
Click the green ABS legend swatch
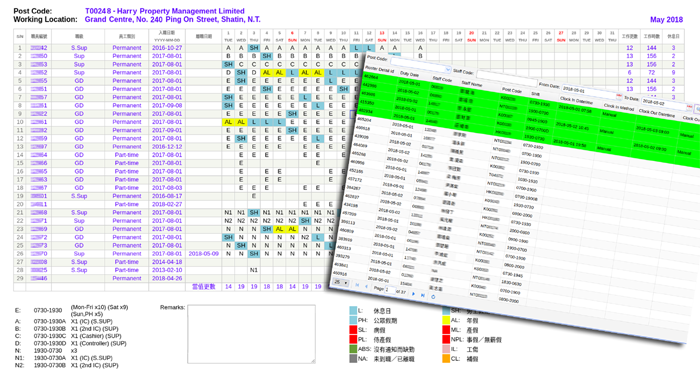click(x=353, y=349)
